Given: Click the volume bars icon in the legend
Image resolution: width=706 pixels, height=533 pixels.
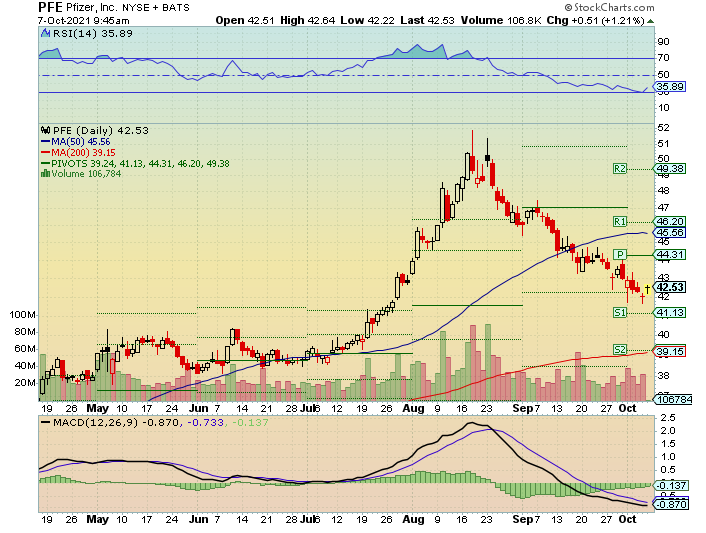Looking at the screenshot, I should click(x=45, y=173).
